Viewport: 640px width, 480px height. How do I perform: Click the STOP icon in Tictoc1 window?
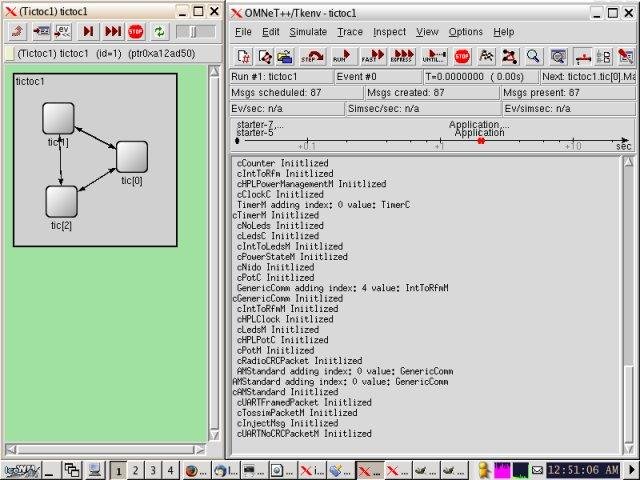[x=136, y=31]
